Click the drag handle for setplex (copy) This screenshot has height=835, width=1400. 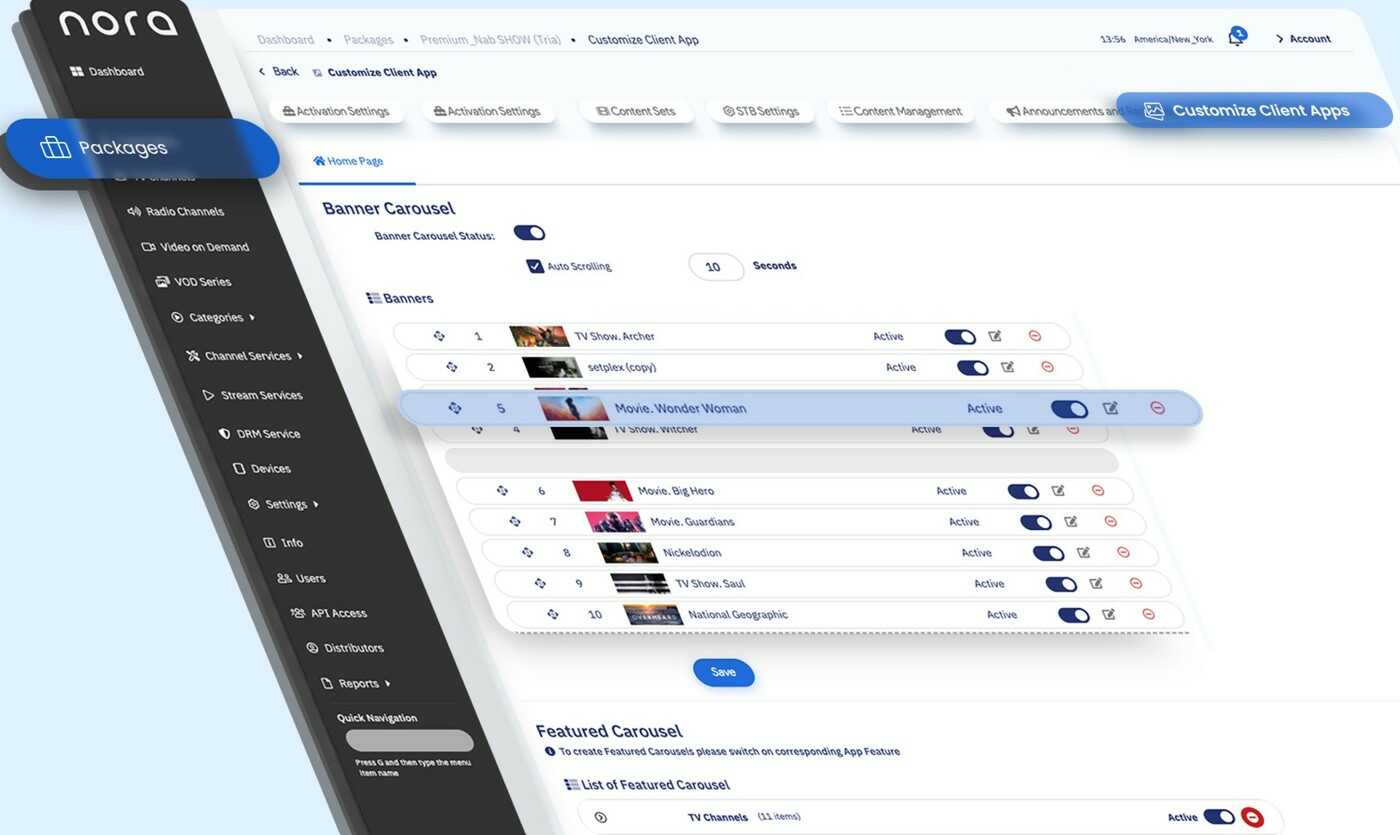[x=452, y=367]
